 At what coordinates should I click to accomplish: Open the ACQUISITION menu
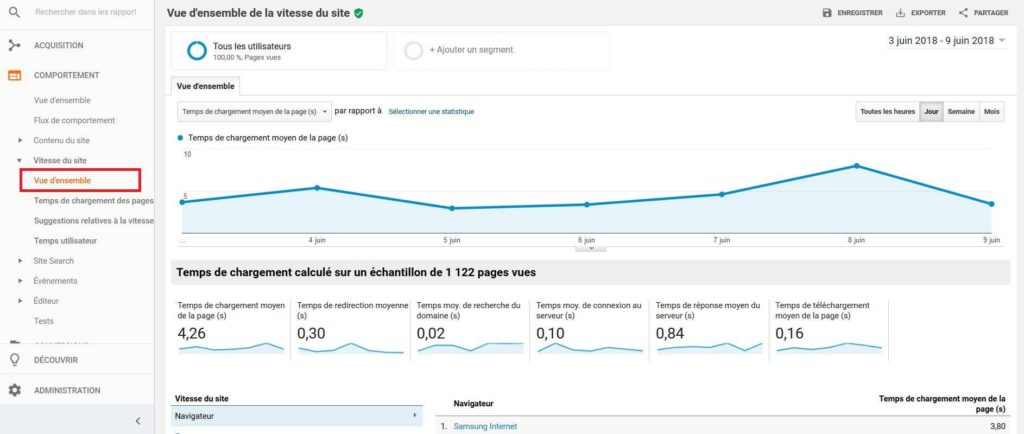tap(59, 46)
